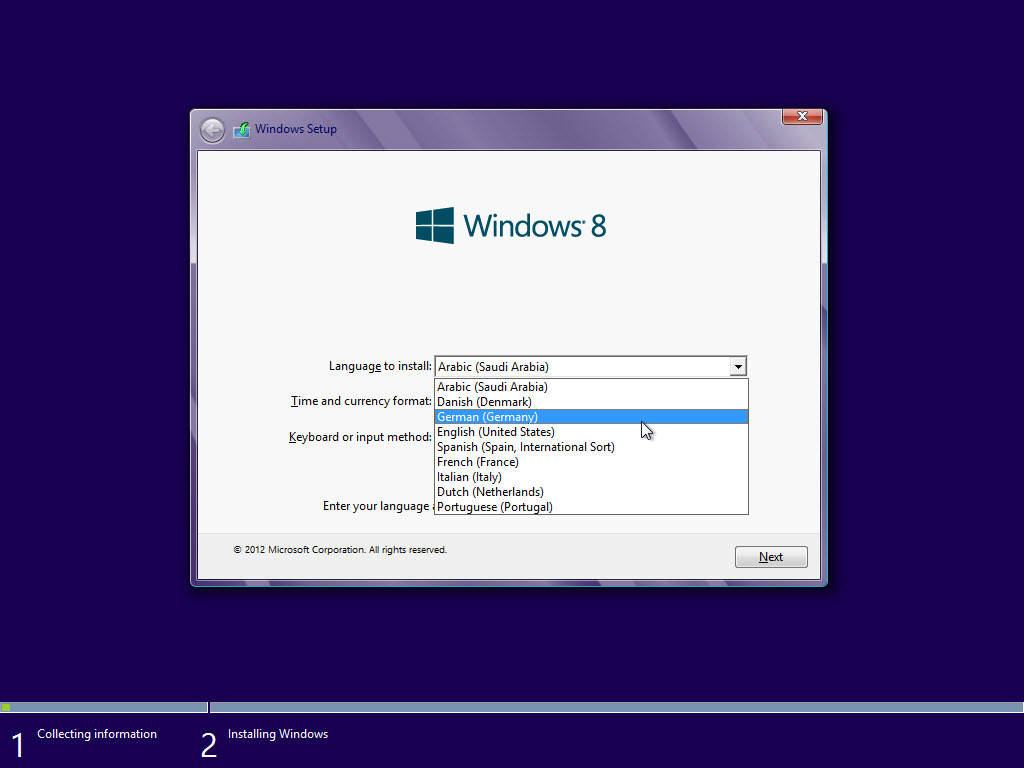Close the Windows Setup dialog
1024x768 pixels.
pyautogui.click(x=802, y=116)
